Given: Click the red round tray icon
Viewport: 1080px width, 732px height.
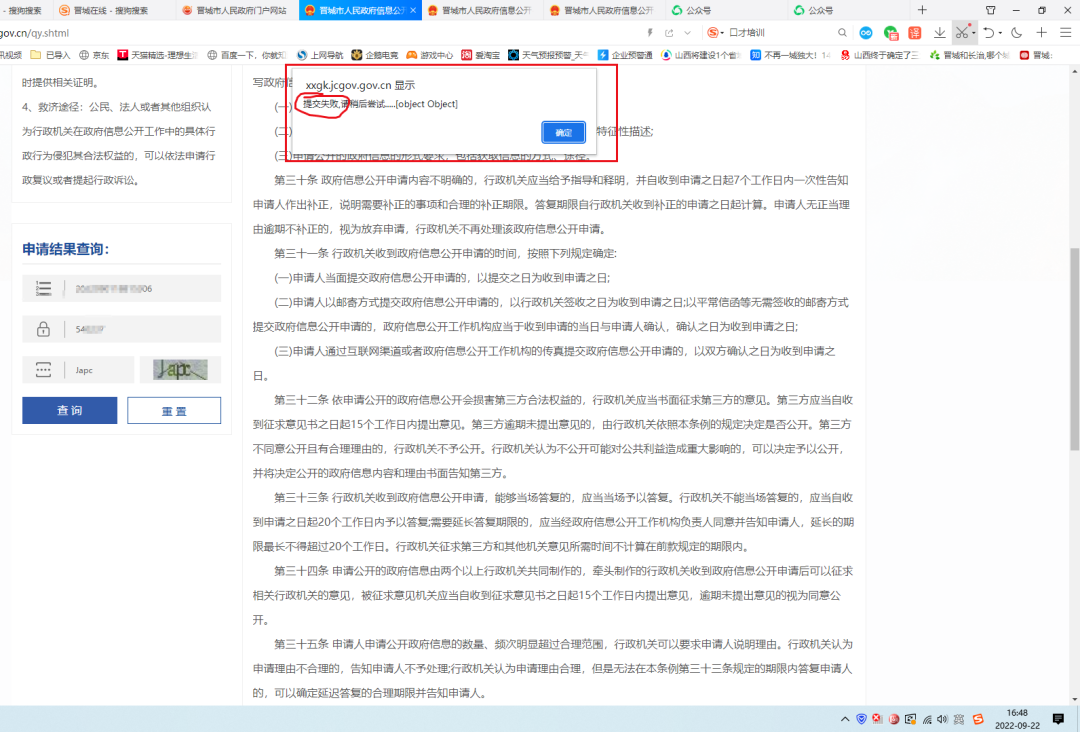Looking at the screenshot, I should click(894, 719).
